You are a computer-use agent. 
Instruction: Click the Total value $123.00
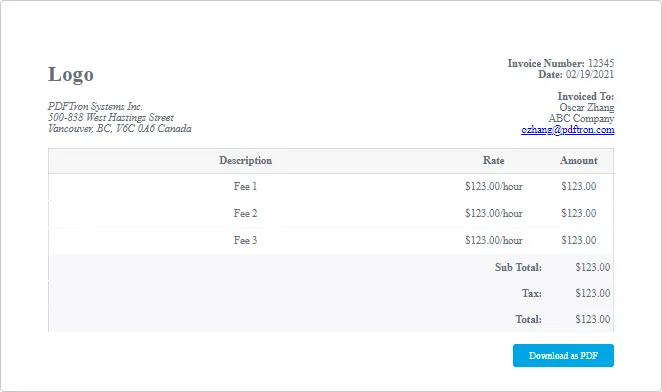coord(592,319)
